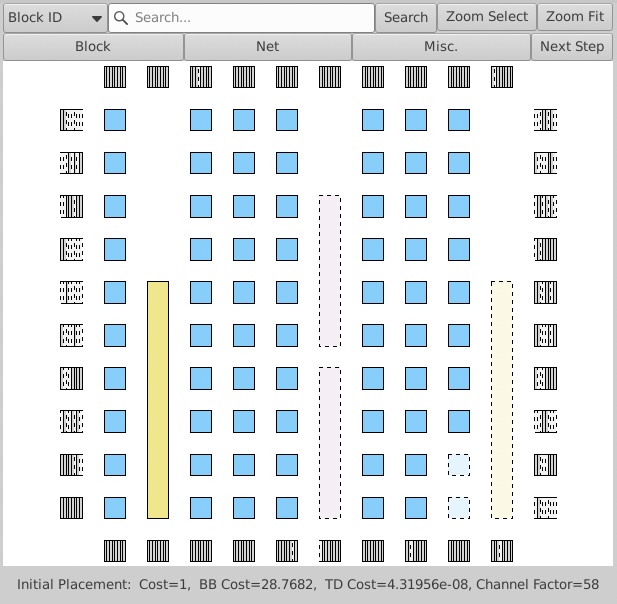
Task: Select the tall solid yellow block
Action: pyautogui.click(x=158, y=399)
